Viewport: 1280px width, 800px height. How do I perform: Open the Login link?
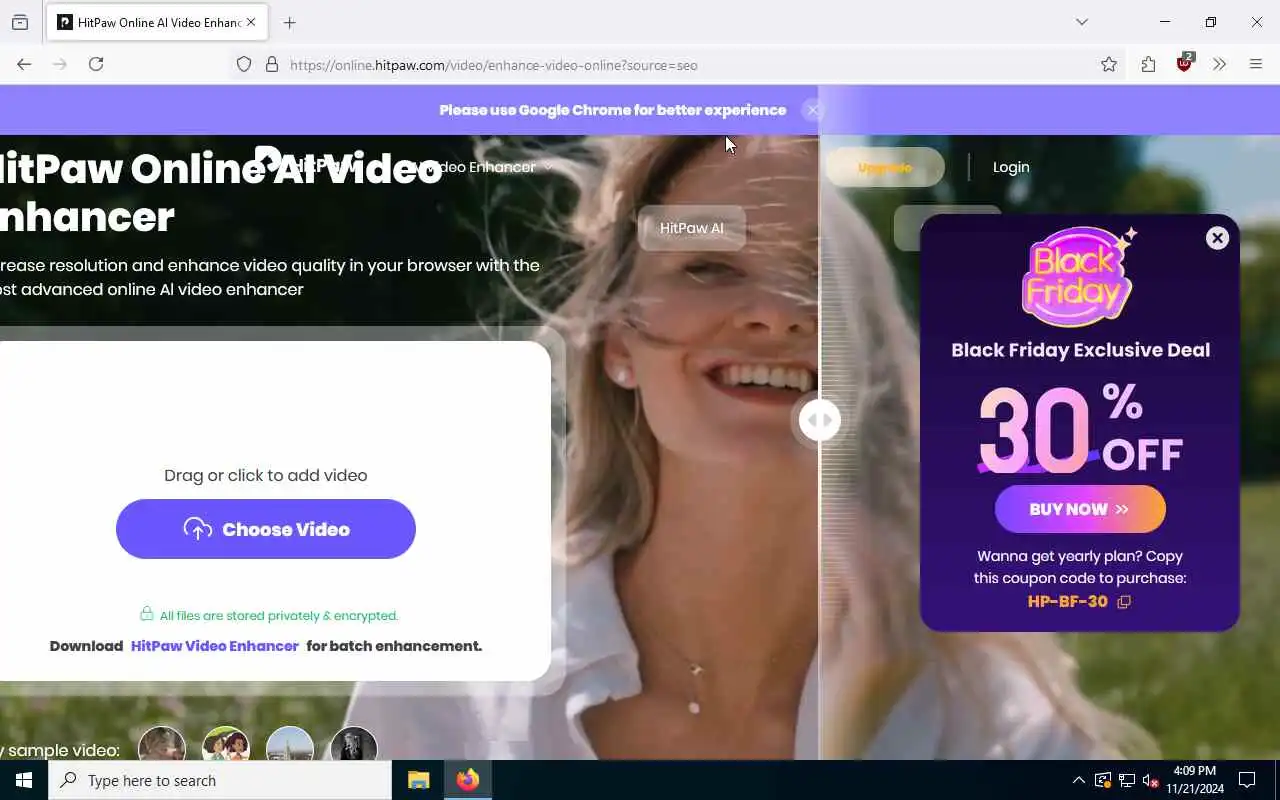tap(1011, 167)
